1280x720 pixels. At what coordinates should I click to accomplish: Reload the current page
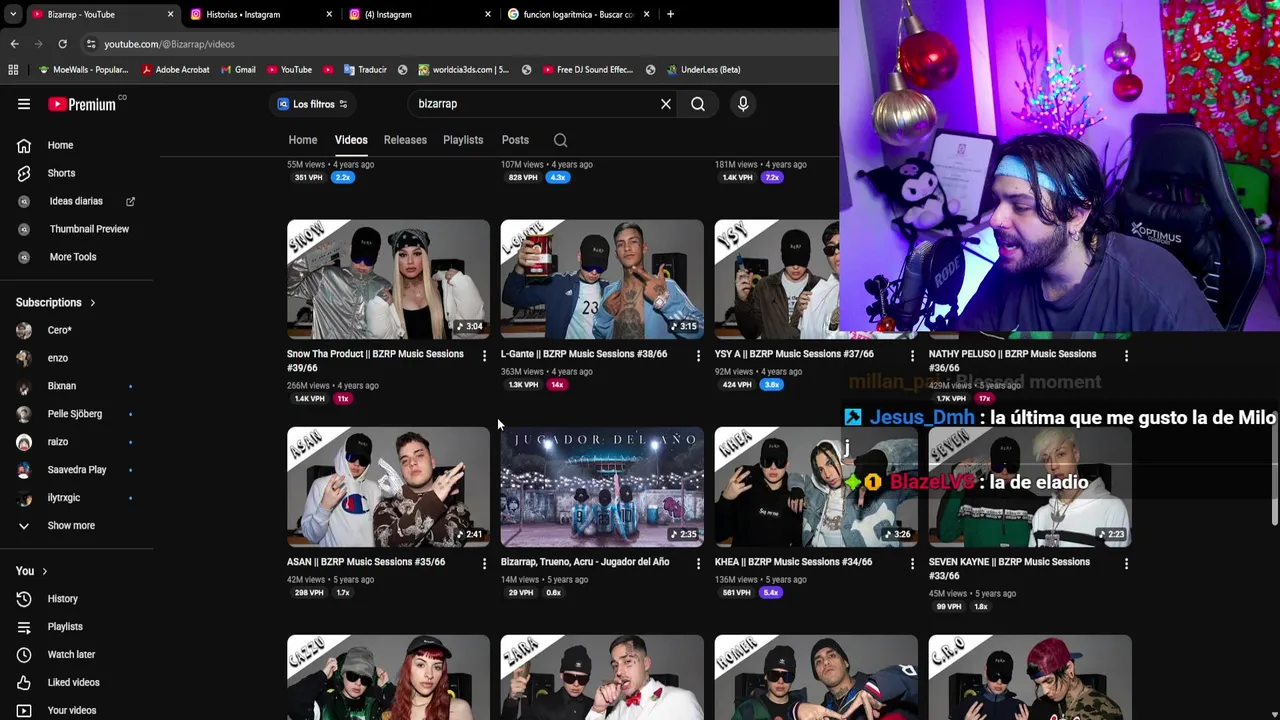(x=62, y=44)
